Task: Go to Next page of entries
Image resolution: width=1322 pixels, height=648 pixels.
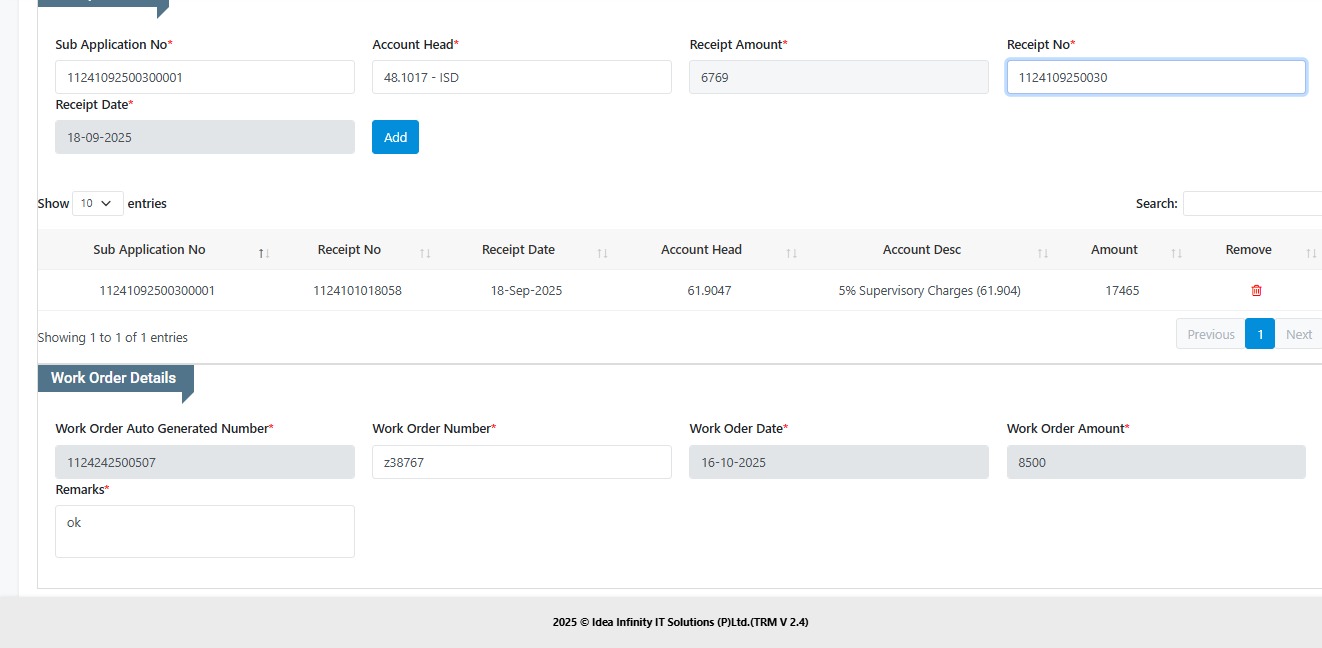Action: point(1298,335)
